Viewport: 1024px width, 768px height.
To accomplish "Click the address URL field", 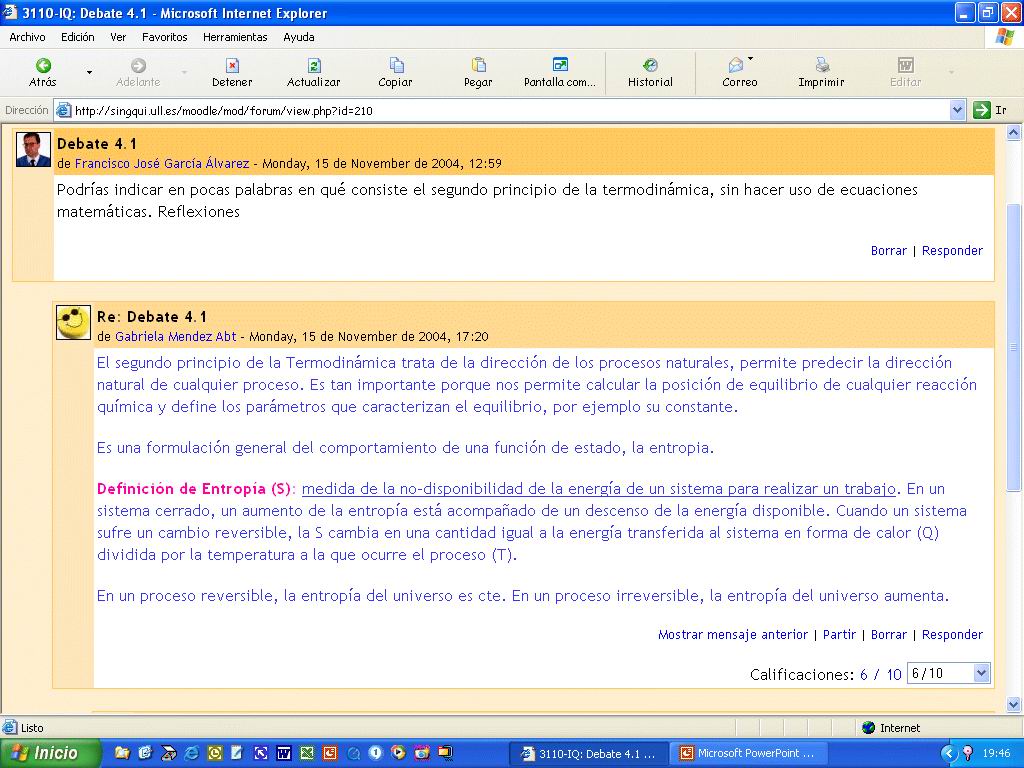I will 500,111.
